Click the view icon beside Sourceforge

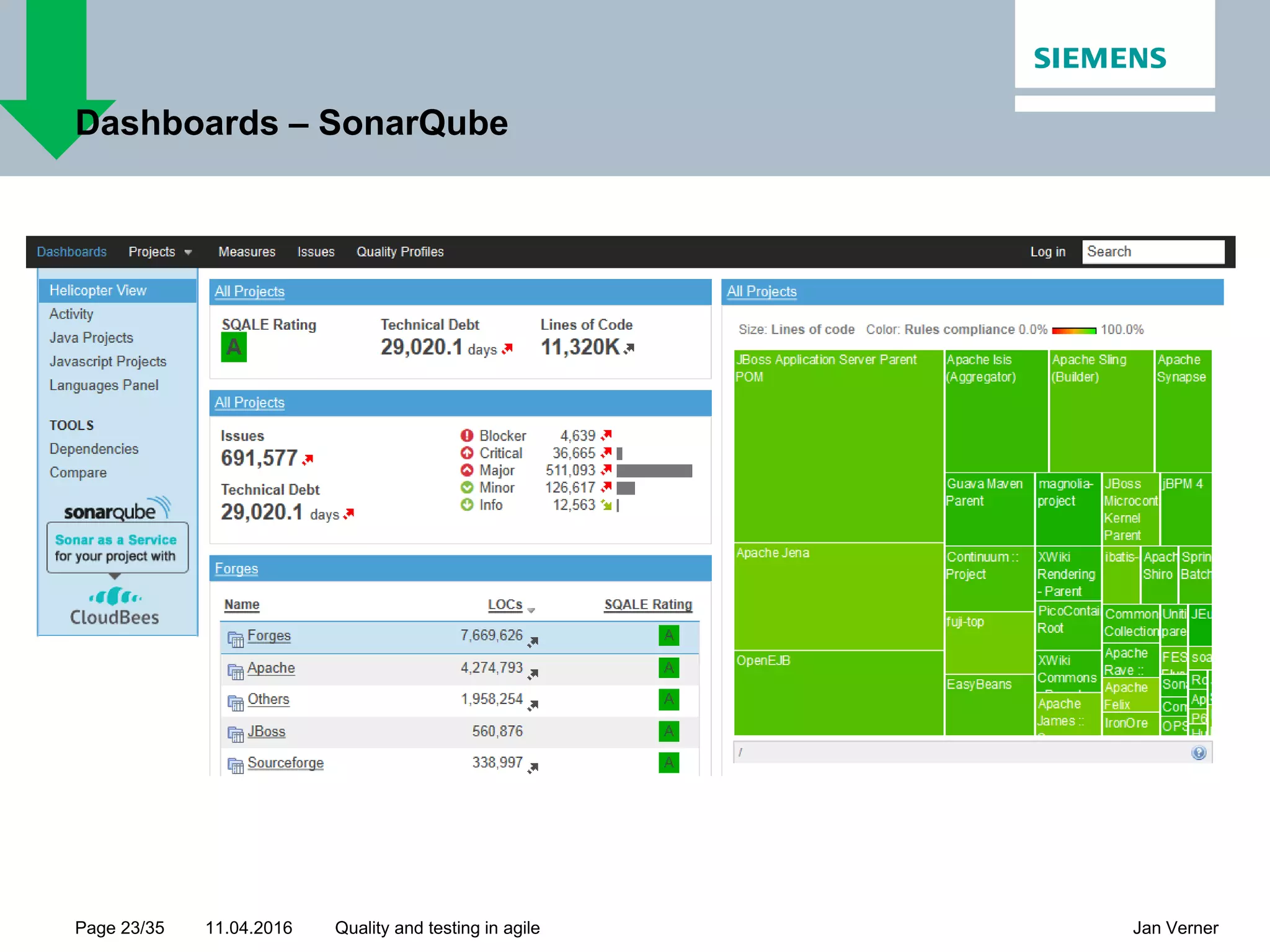[x=235, y=766]
